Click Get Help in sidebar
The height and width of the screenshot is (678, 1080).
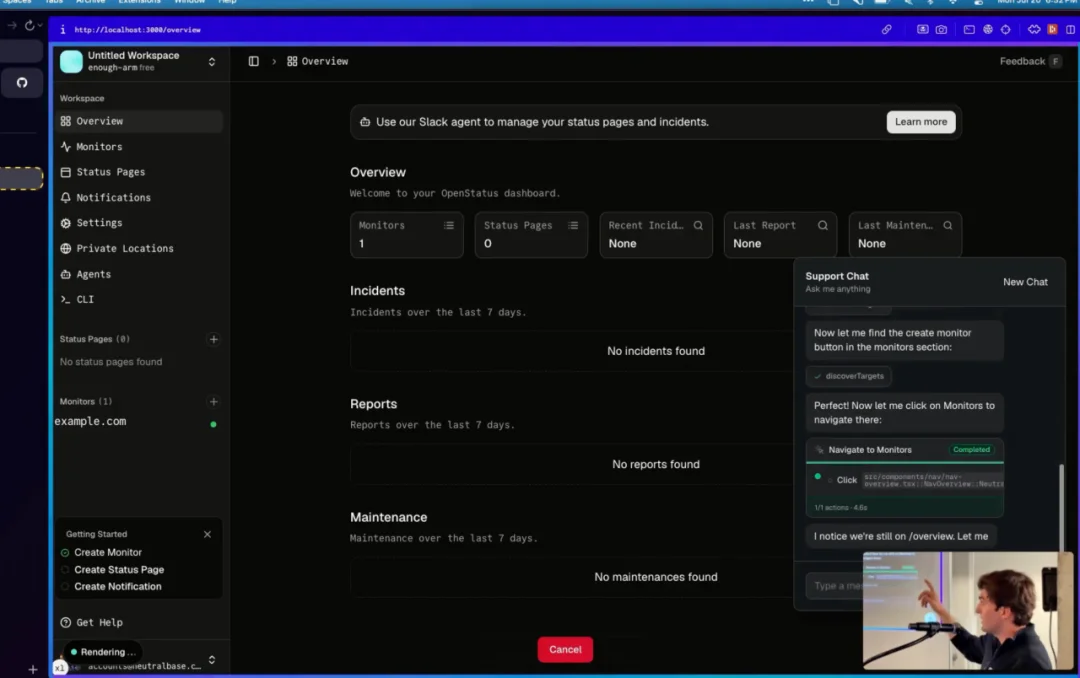(92, 622)
